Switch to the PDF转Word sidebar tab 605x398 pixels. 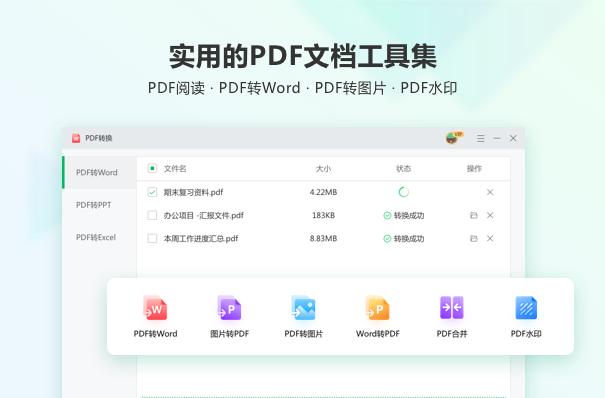click(x=99, y=172)
